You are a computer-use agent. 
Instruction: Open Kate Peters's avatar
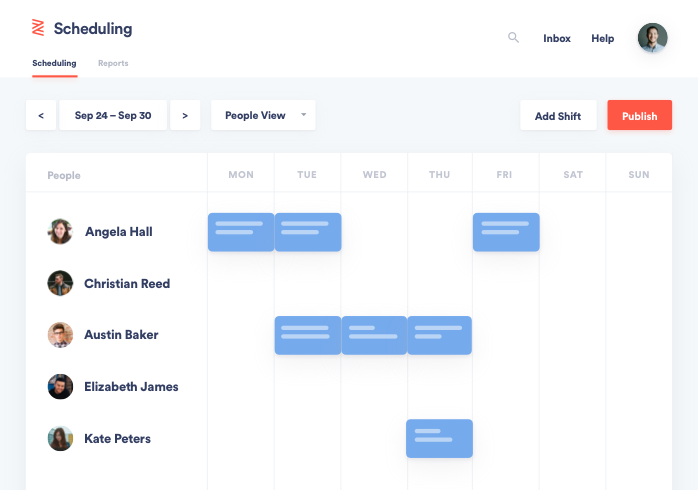tap(60, 438)
